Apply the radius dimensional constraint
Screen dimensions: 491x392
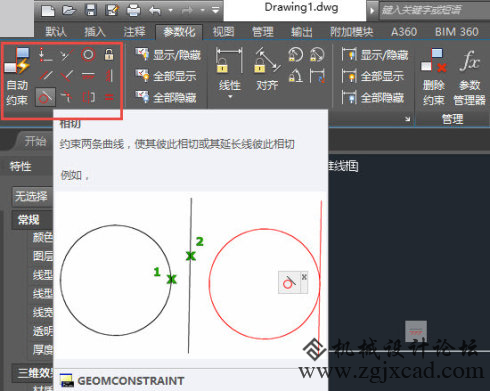point(295,55)
